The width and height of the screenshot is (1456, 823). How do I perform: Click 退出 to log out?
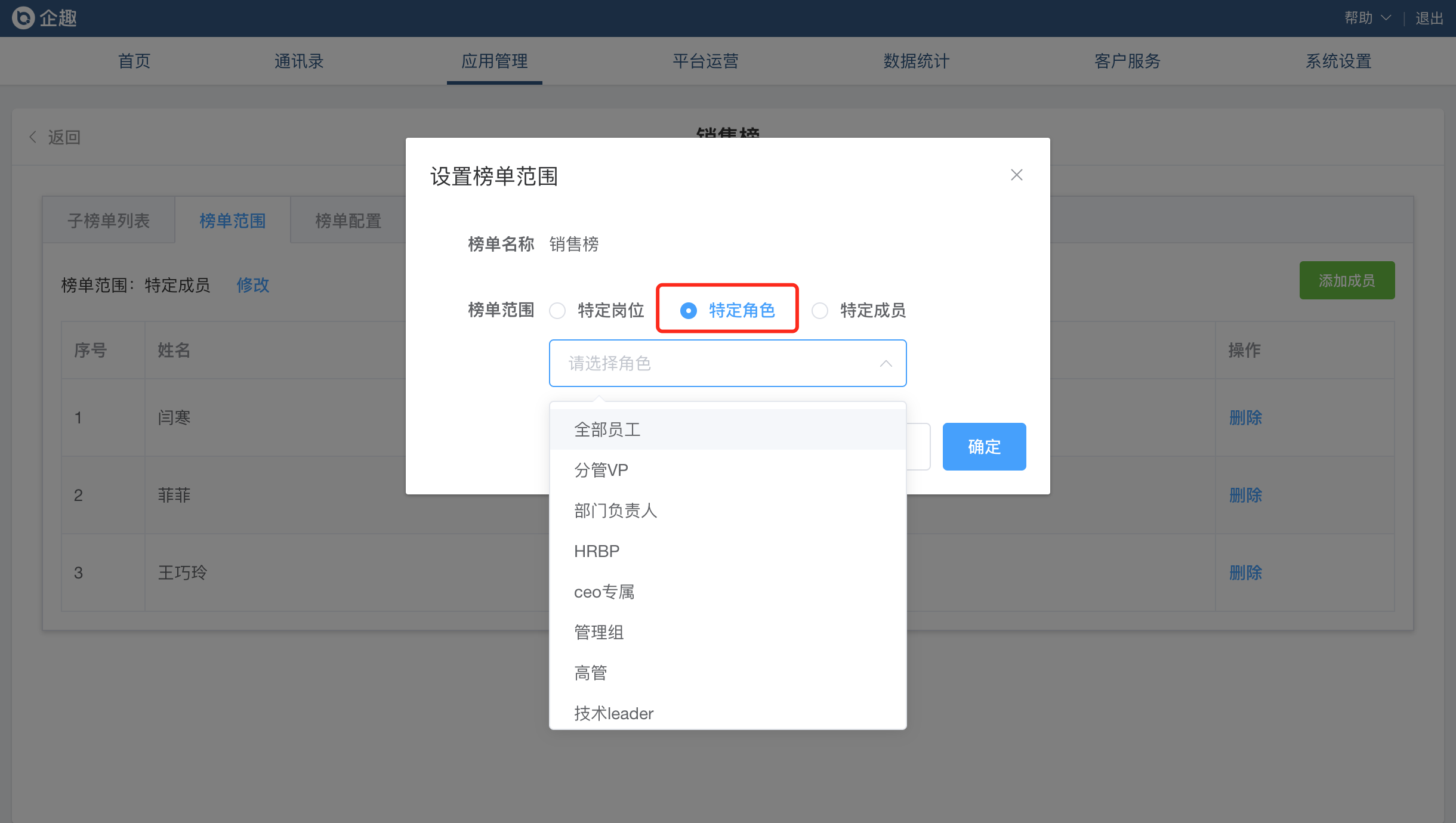[1429, 18]
